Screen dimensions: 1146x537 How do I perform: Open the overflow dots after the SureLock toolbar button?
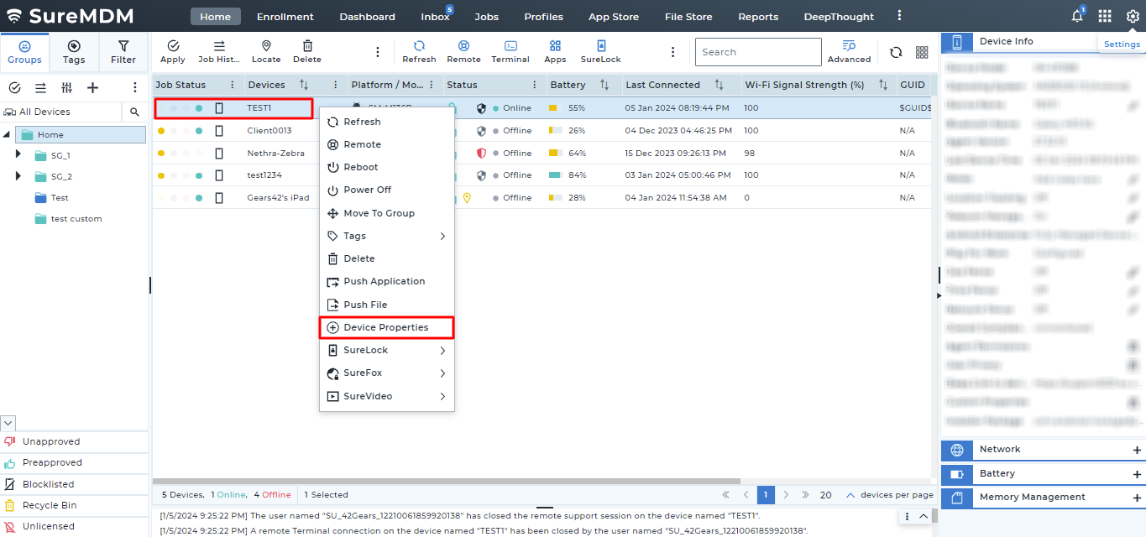672,52
